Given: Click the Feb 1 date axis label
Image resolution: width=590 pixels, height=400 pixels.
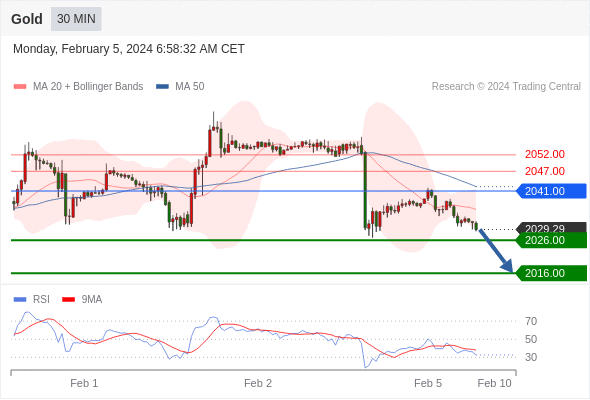Looking at the screenshot, I should pyautogui.click(x=84, y=383).
